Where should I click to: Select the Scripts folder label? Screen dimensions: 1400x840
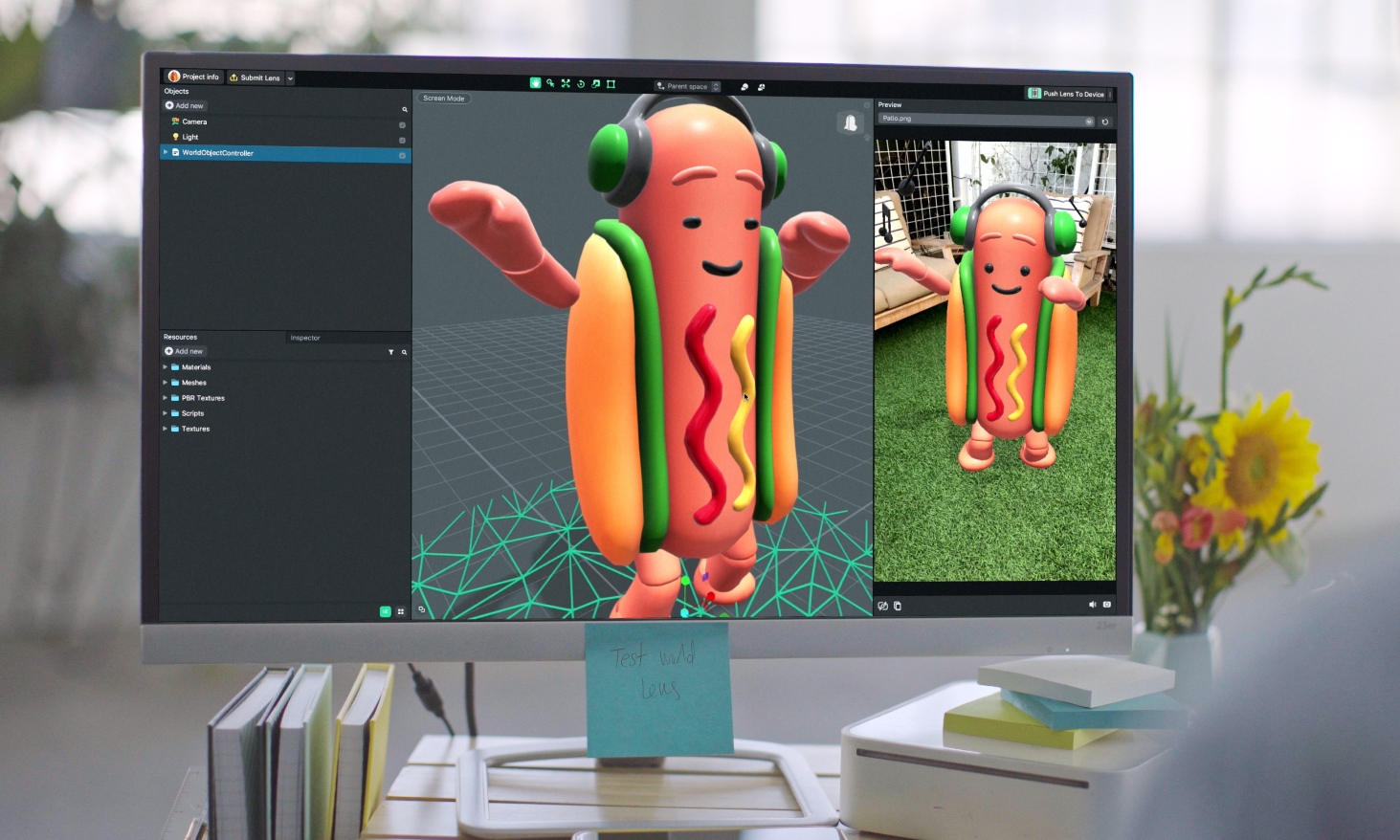[x=192, y=413]
